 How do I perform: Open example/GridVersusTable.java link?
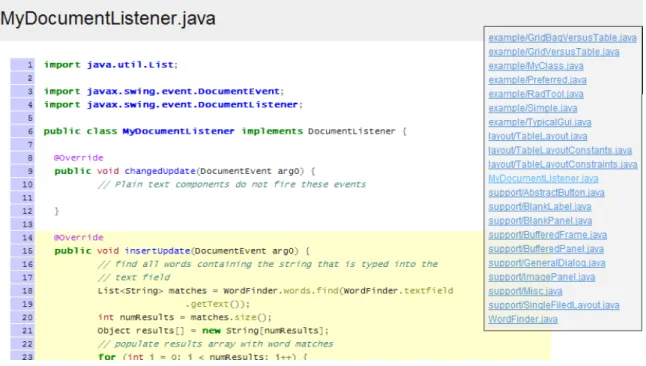554,52
